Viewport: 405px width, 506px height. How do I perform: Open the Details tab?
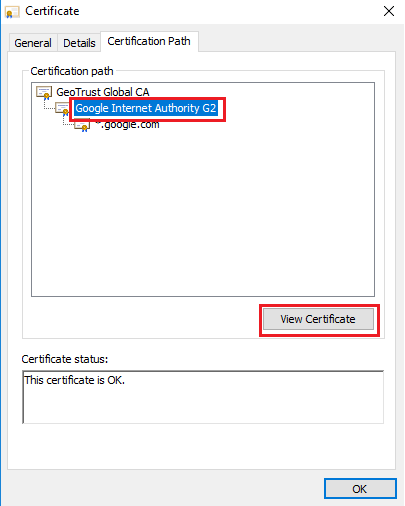[x=79, y=43]
